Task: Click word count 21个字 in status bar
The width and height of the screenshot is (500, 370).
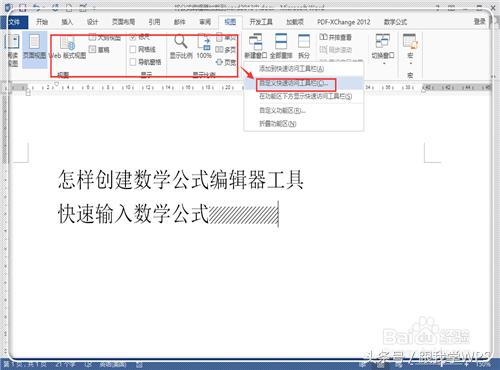Action: click(65, 365)
